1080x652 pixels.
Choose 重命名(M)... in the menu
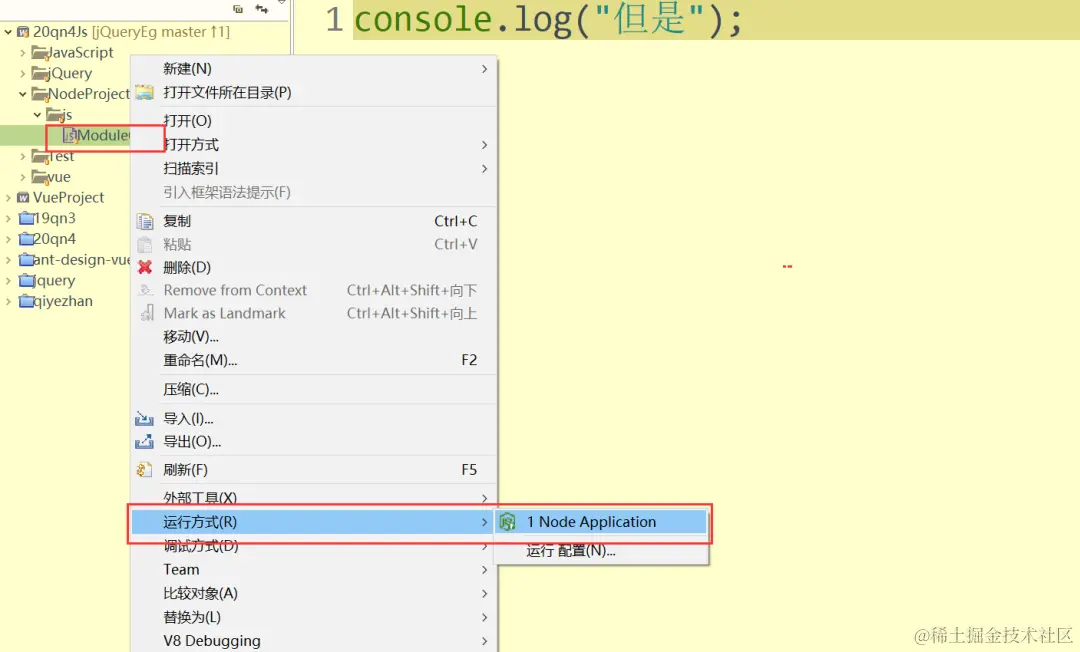click(x=313, y=360)
